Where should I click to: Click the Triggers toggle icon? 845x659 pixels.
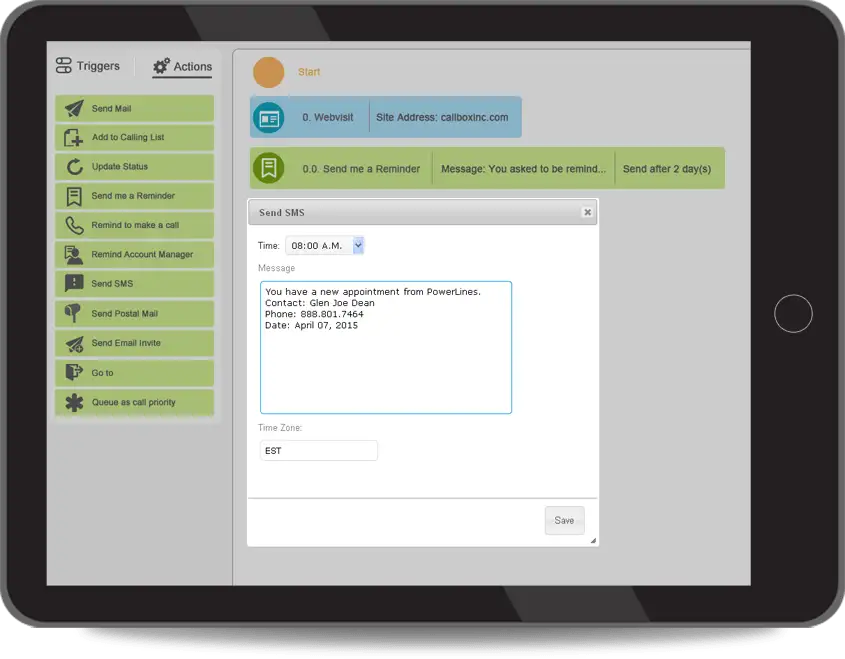64,66
